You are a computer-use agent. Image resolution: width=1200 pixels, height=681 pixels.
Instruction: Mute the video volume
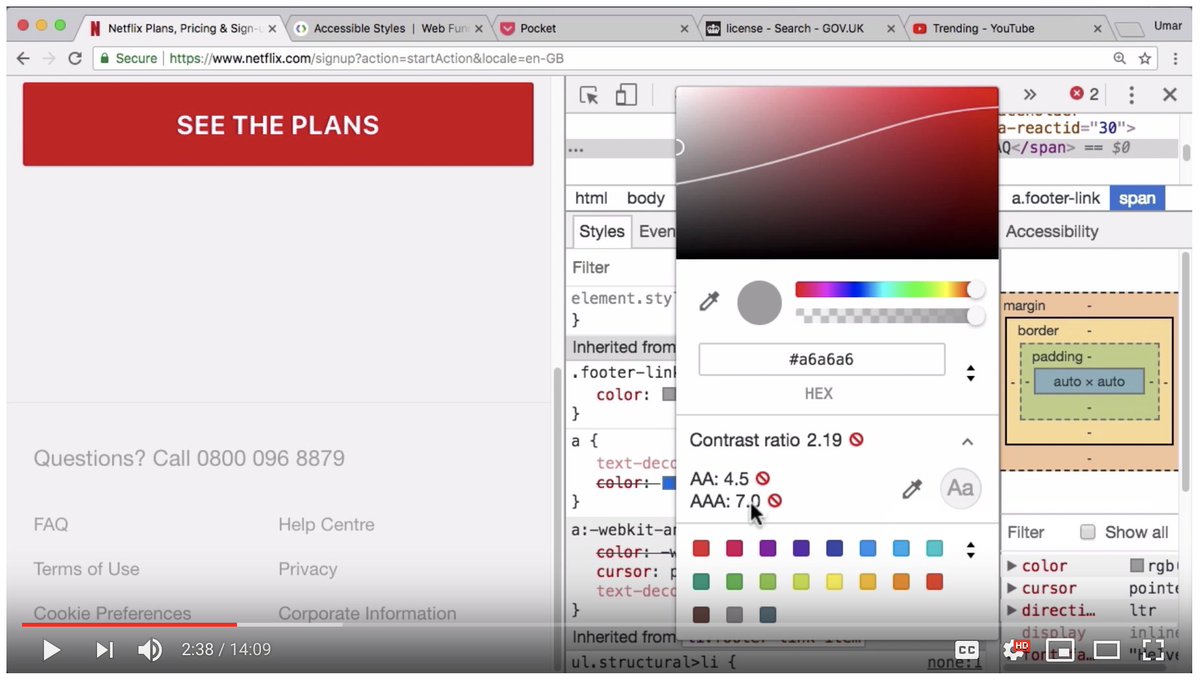150,650
